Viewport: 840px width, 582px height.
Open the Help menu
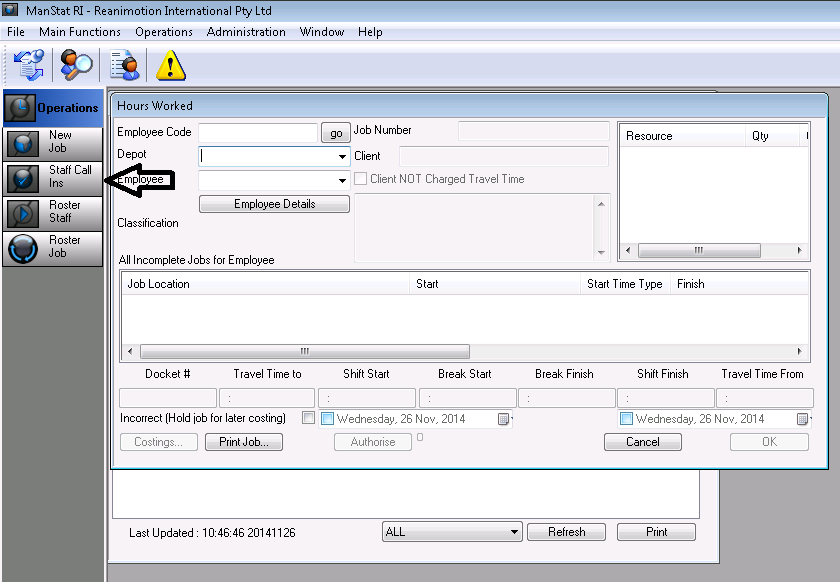point(370,32)
